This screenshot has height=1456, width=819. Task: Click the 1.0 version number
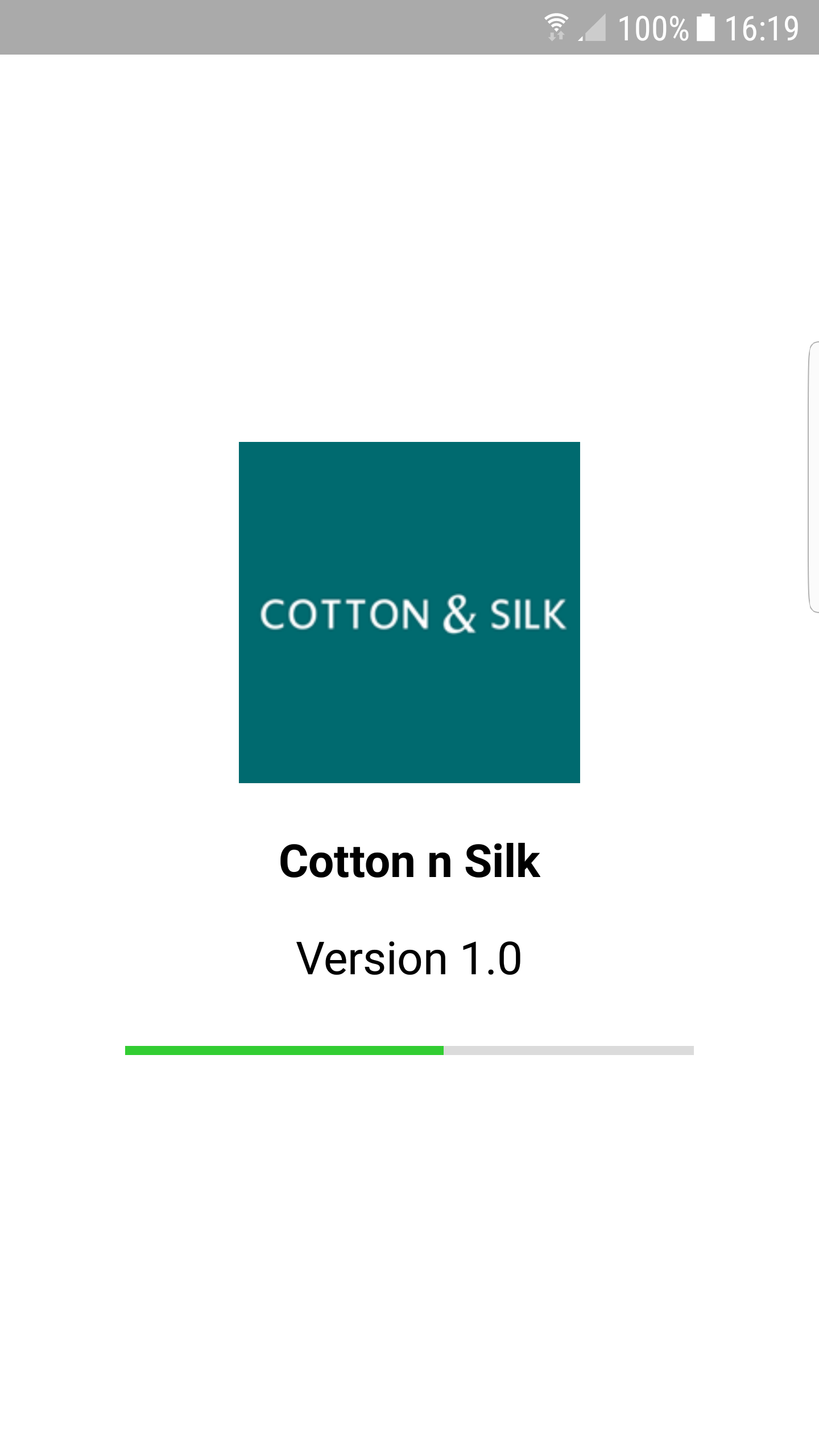(491, 958)
